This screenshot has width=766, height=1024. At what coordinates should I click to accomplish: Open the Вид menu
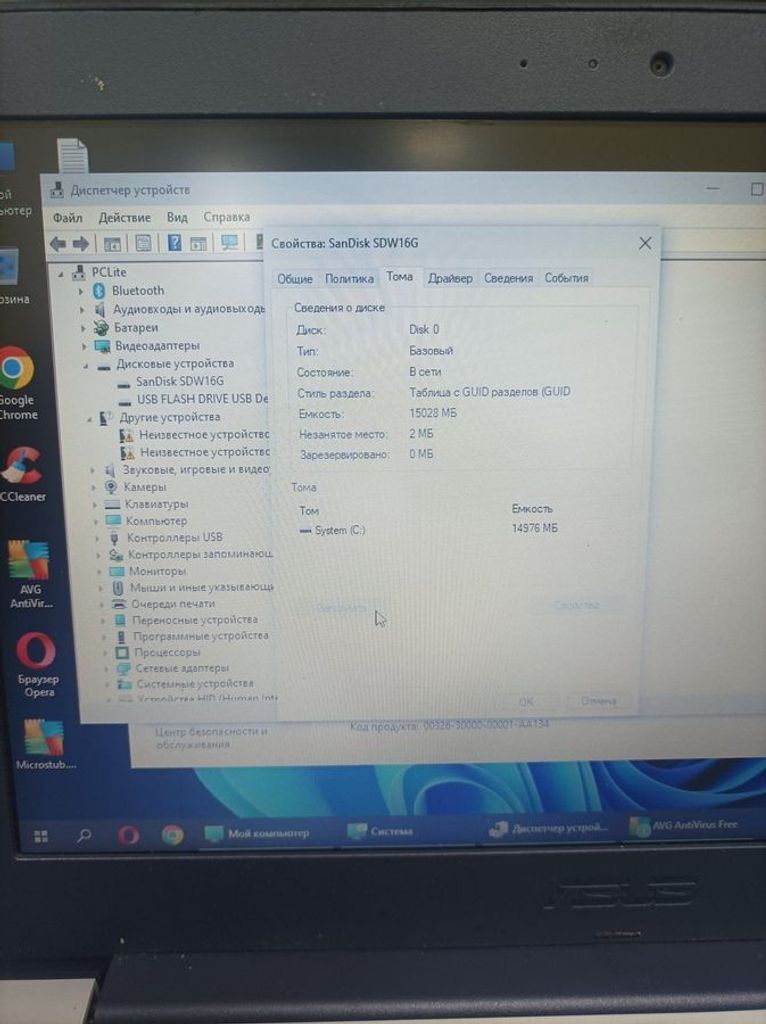pyautogui.click(x=177, y=217)
